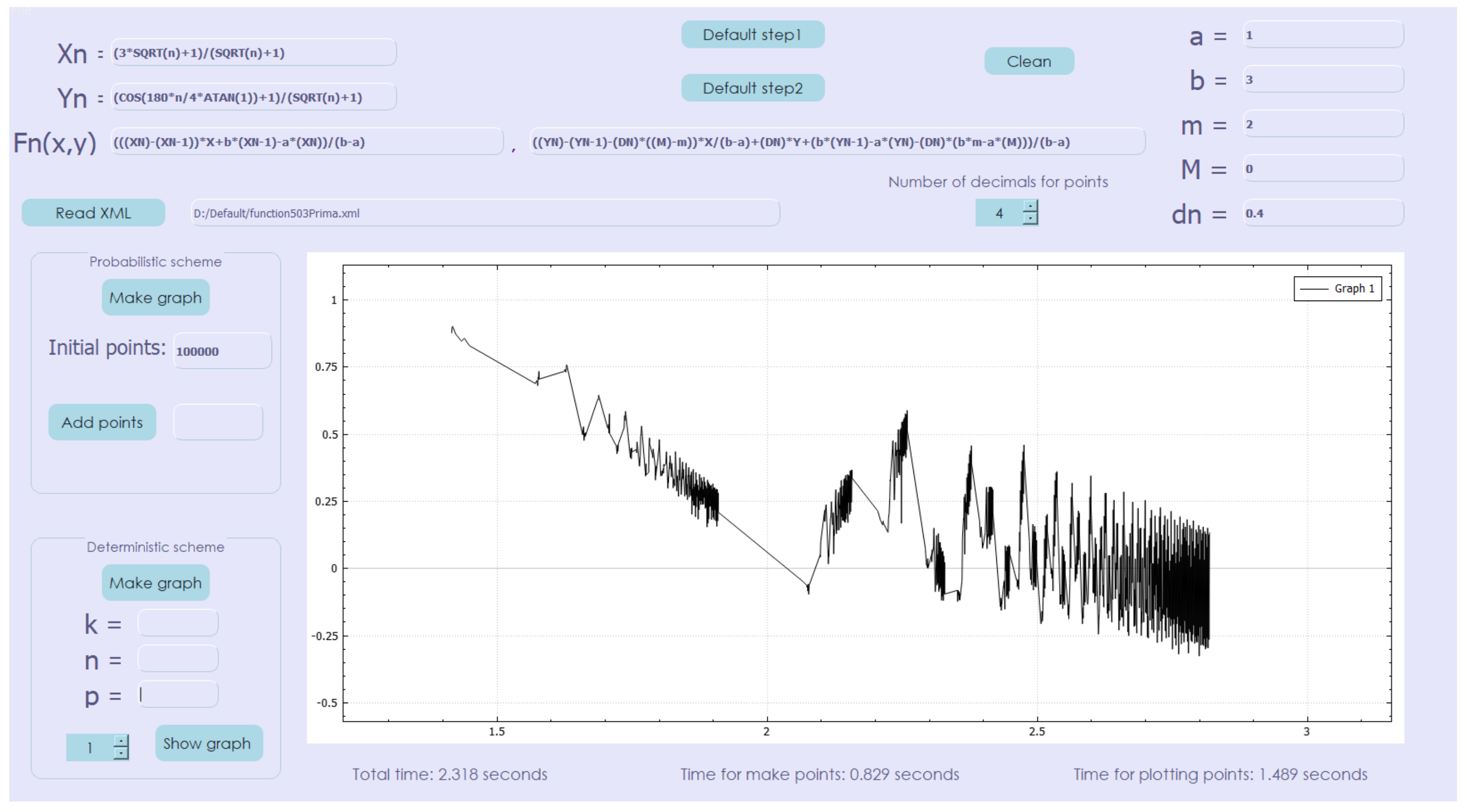Click up arrow on graph number spinner
Screen dimensions: 1467x812
coord(121,741)
